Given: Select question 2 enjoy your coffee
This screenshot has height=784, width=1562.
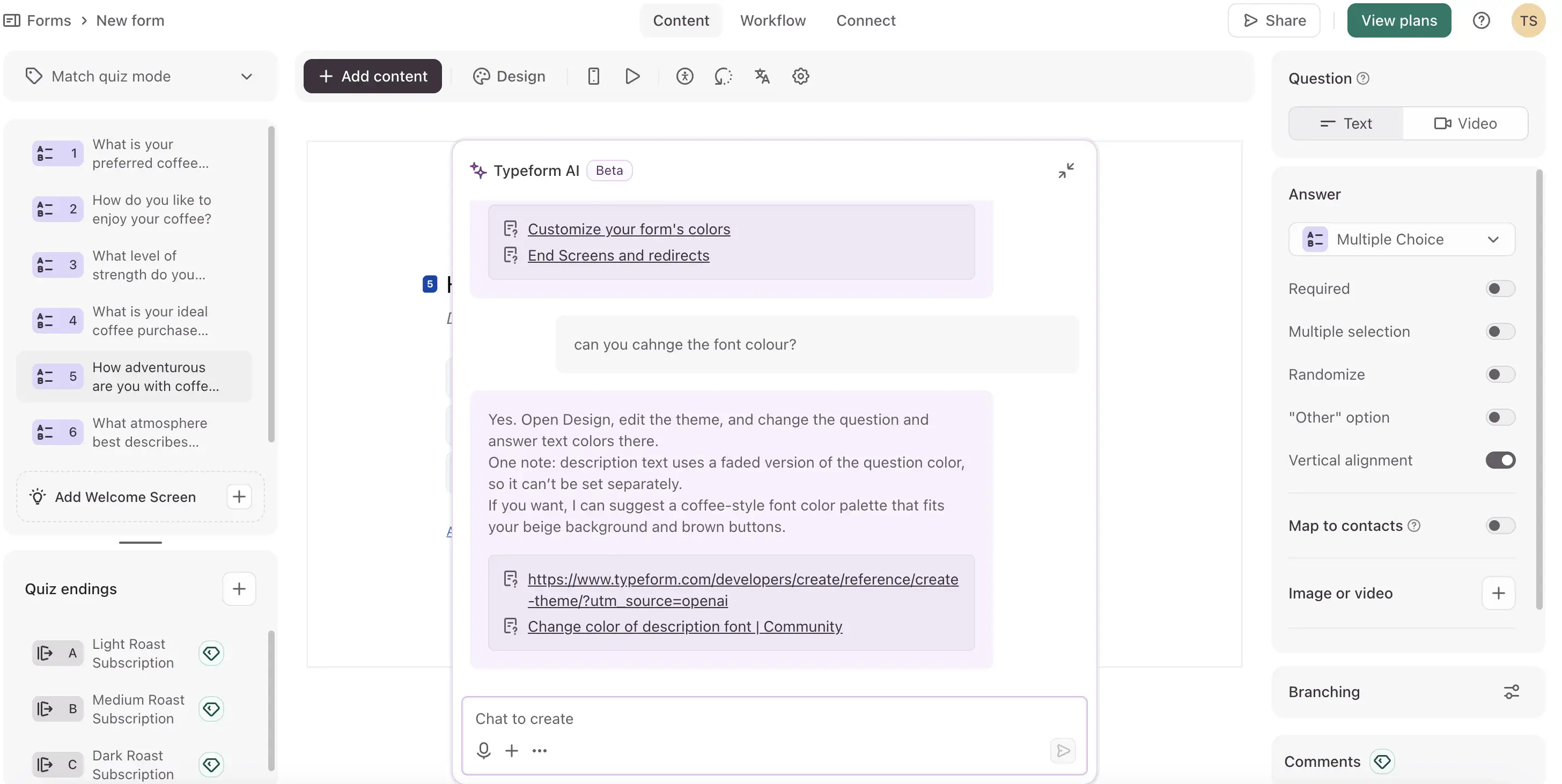Looking at the screenshot, I should (134, 209).
